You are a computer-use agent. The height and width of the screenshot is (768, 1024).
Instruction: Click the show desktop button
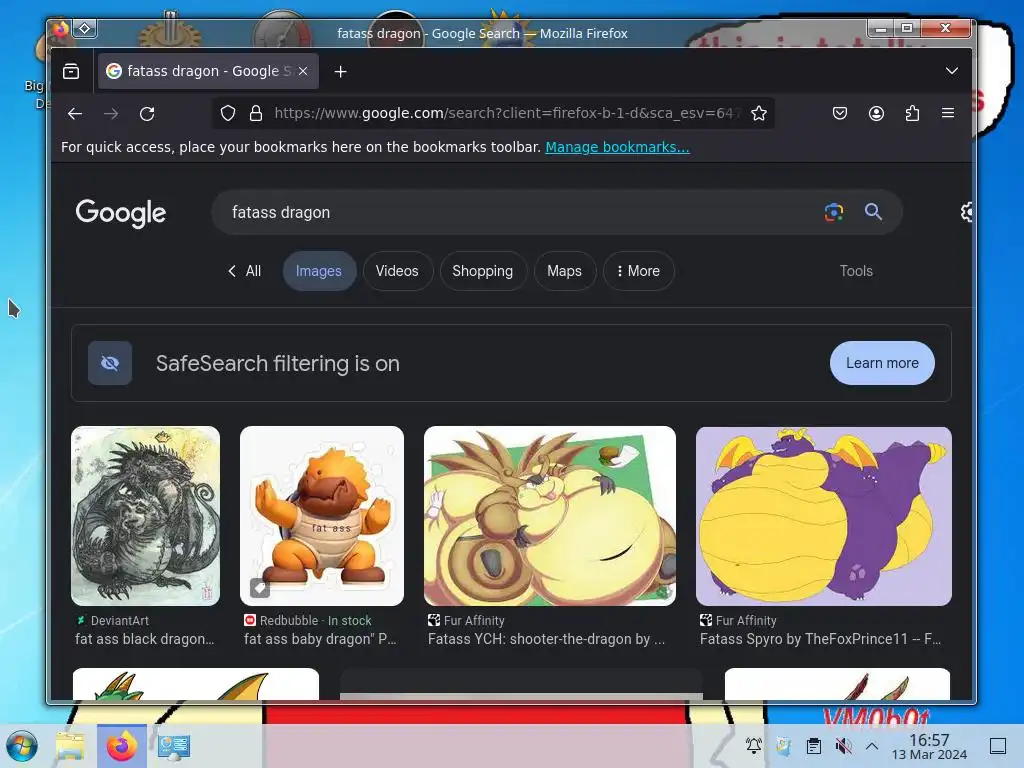point(998,746)
